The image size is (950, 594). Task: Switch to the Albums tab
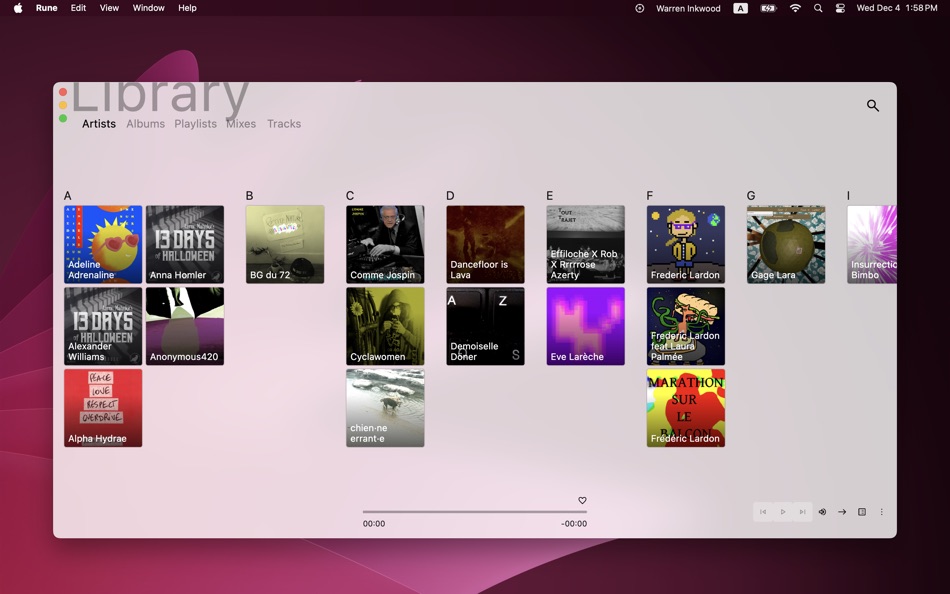click(x=145, y=124)
